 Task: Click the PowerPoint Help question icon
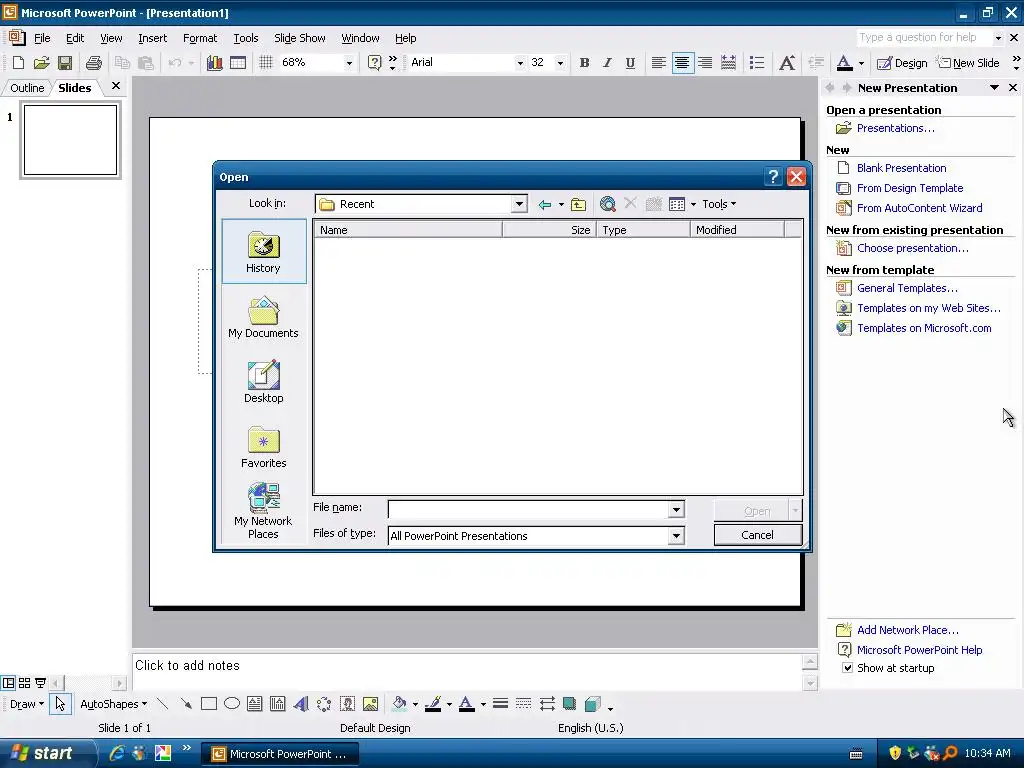click(x=374, y=63)
